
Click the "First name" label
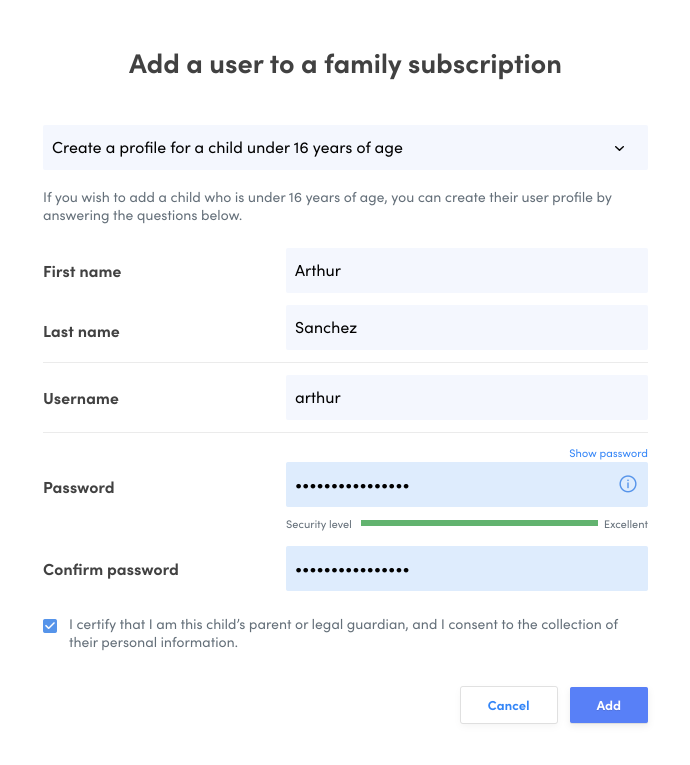click(x=82, y=272)
